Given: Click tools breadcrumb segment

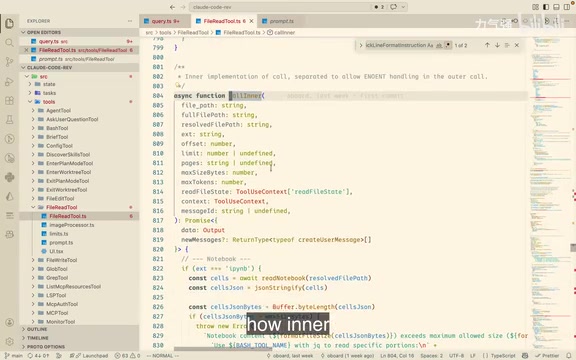Looking at the screenshot, I should pos(165,32).
